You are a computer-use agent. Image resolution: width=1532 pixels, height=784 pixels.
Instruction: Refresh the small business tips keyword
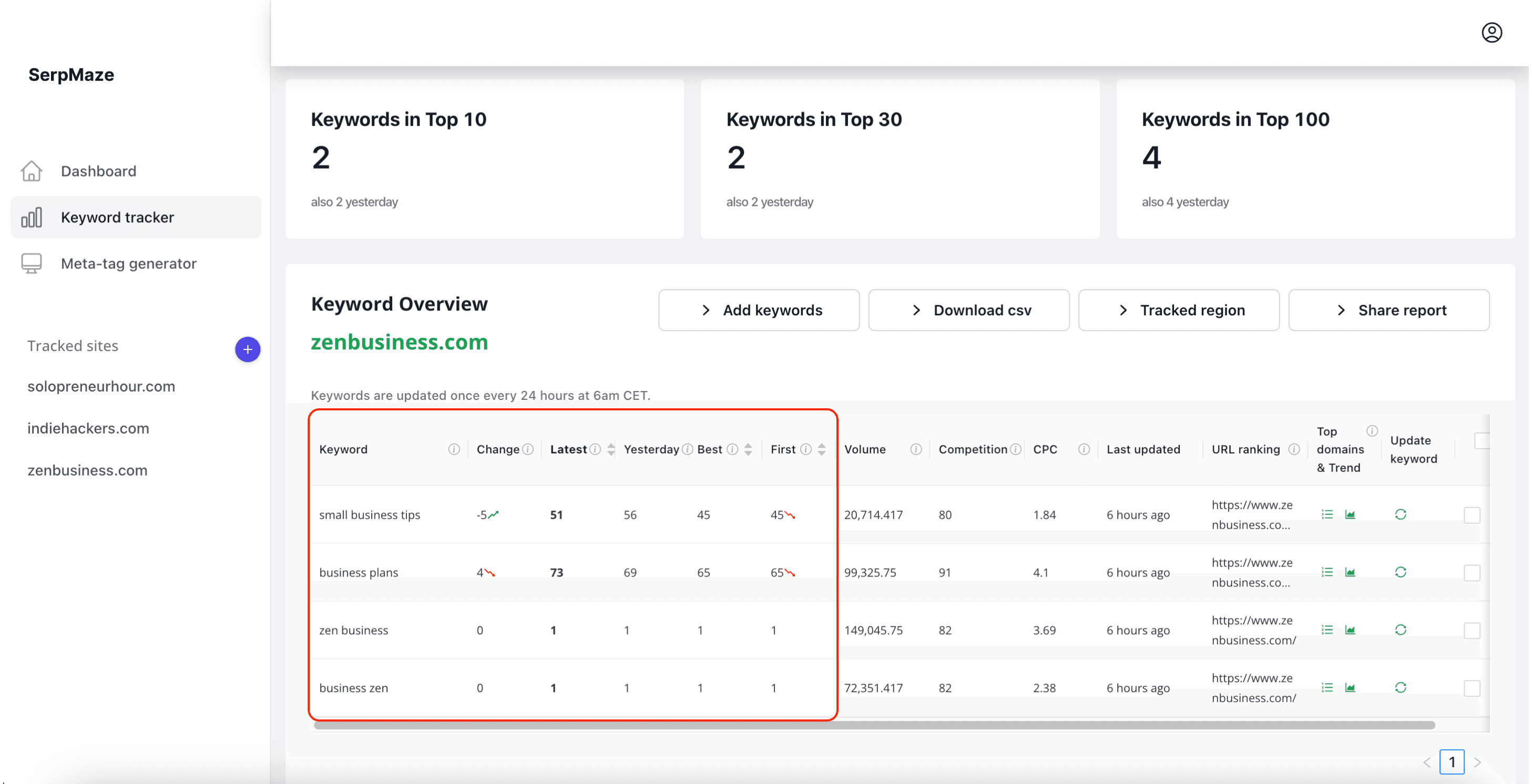(1401, 515)
